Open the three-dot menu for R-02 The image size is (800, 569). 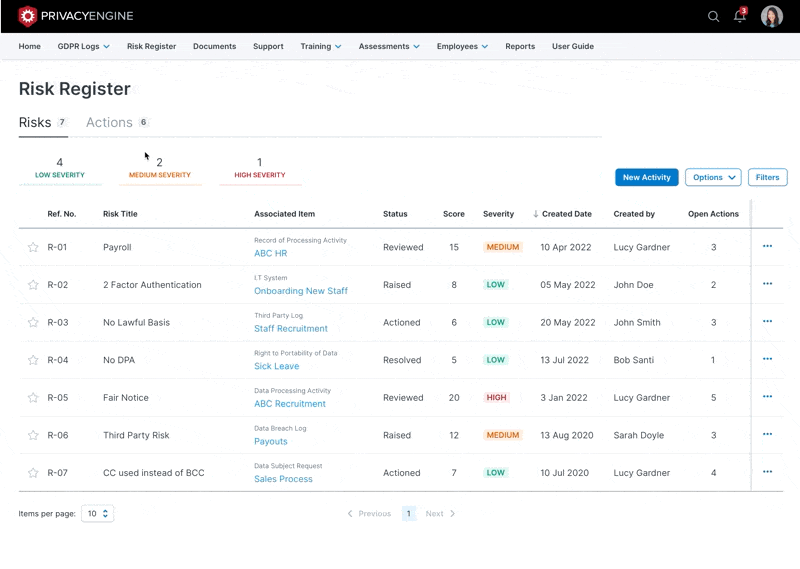767,284
